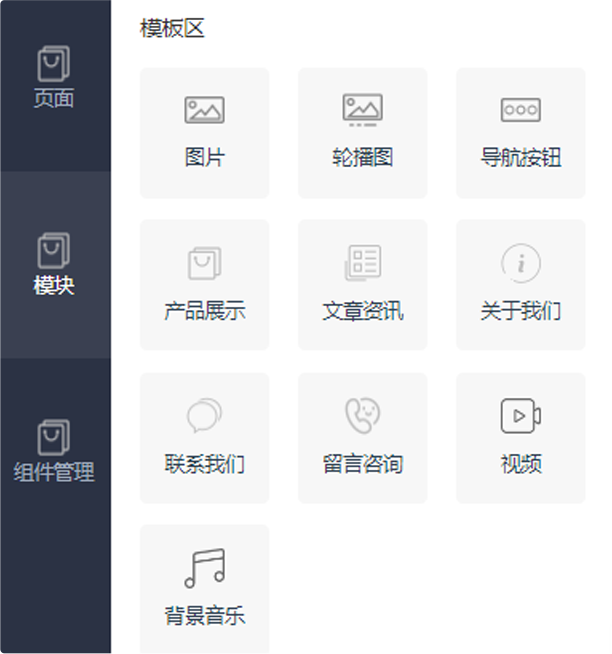
Task: Click the 产品展示 module label
Action: click(204, 311)
